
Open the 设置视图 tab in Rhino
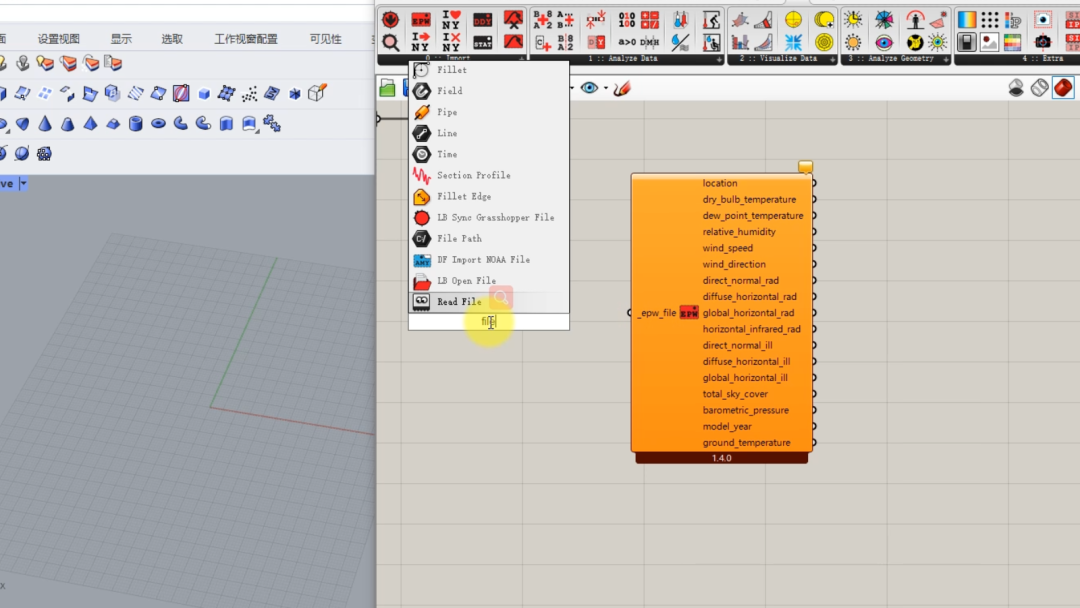coord(59,39)
